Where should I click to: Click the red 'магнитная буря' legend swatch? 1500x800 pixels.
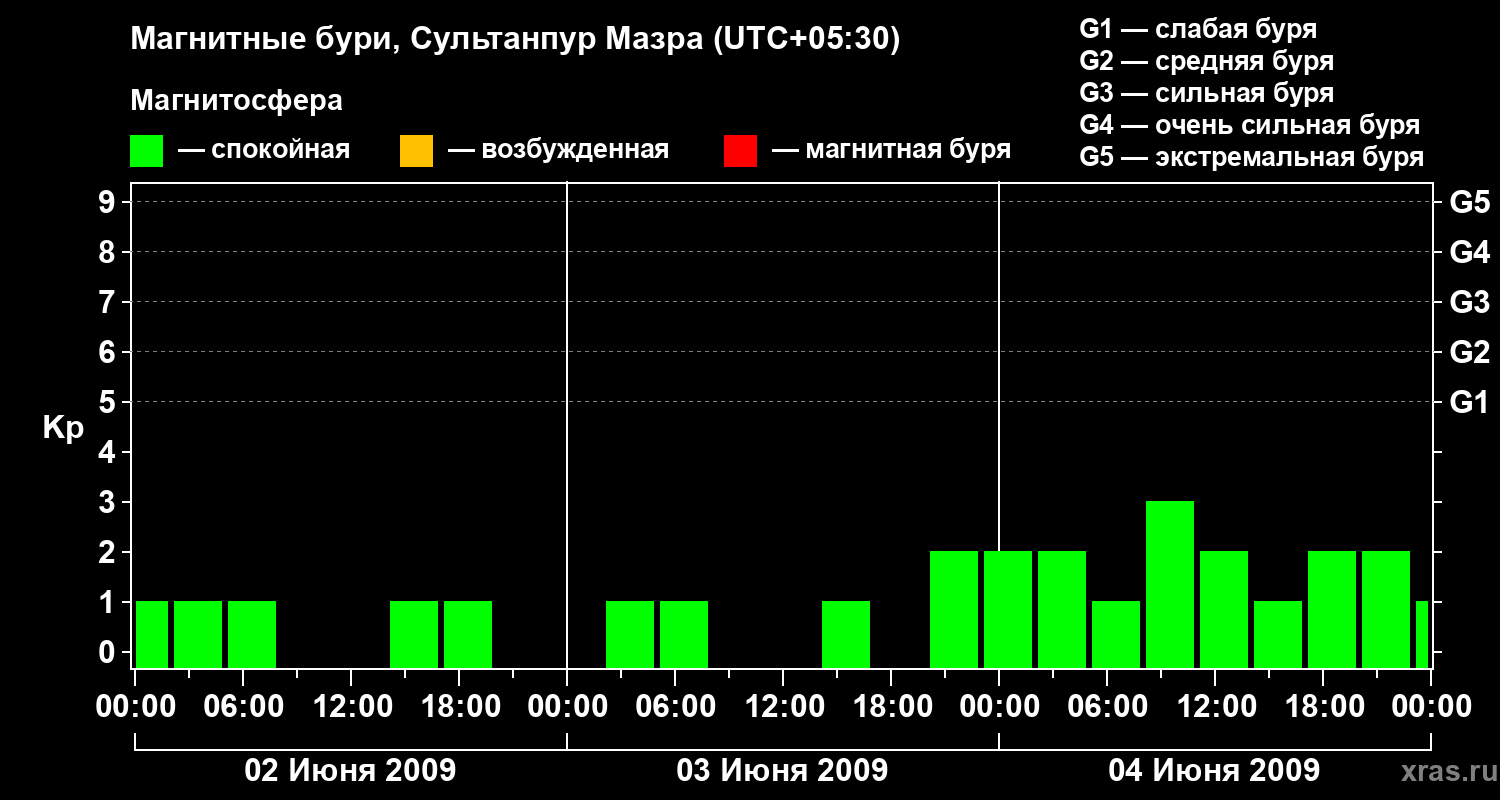[740, 151]
